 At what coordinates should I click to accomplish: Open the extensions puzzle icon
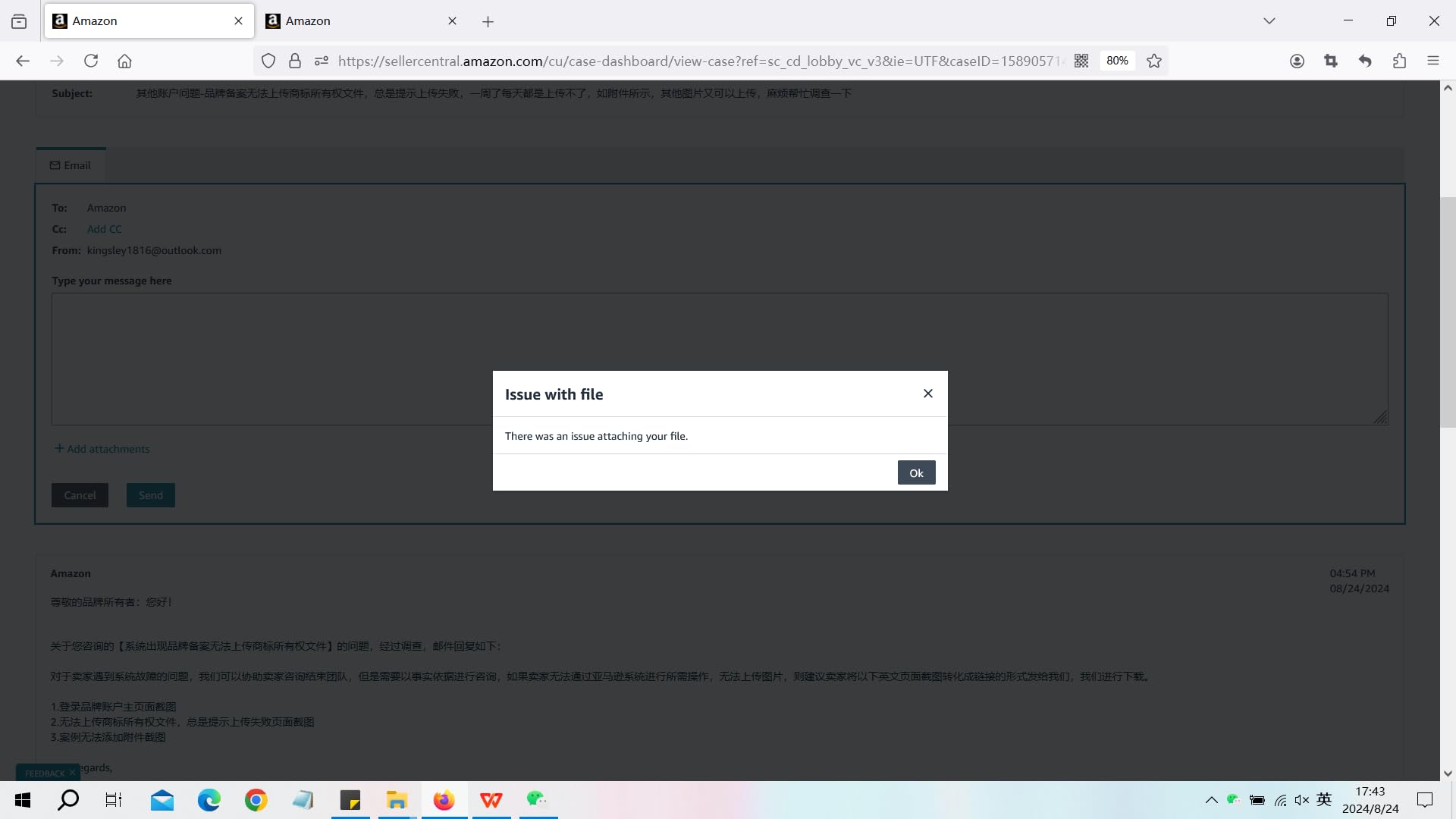pos(1399,61)
